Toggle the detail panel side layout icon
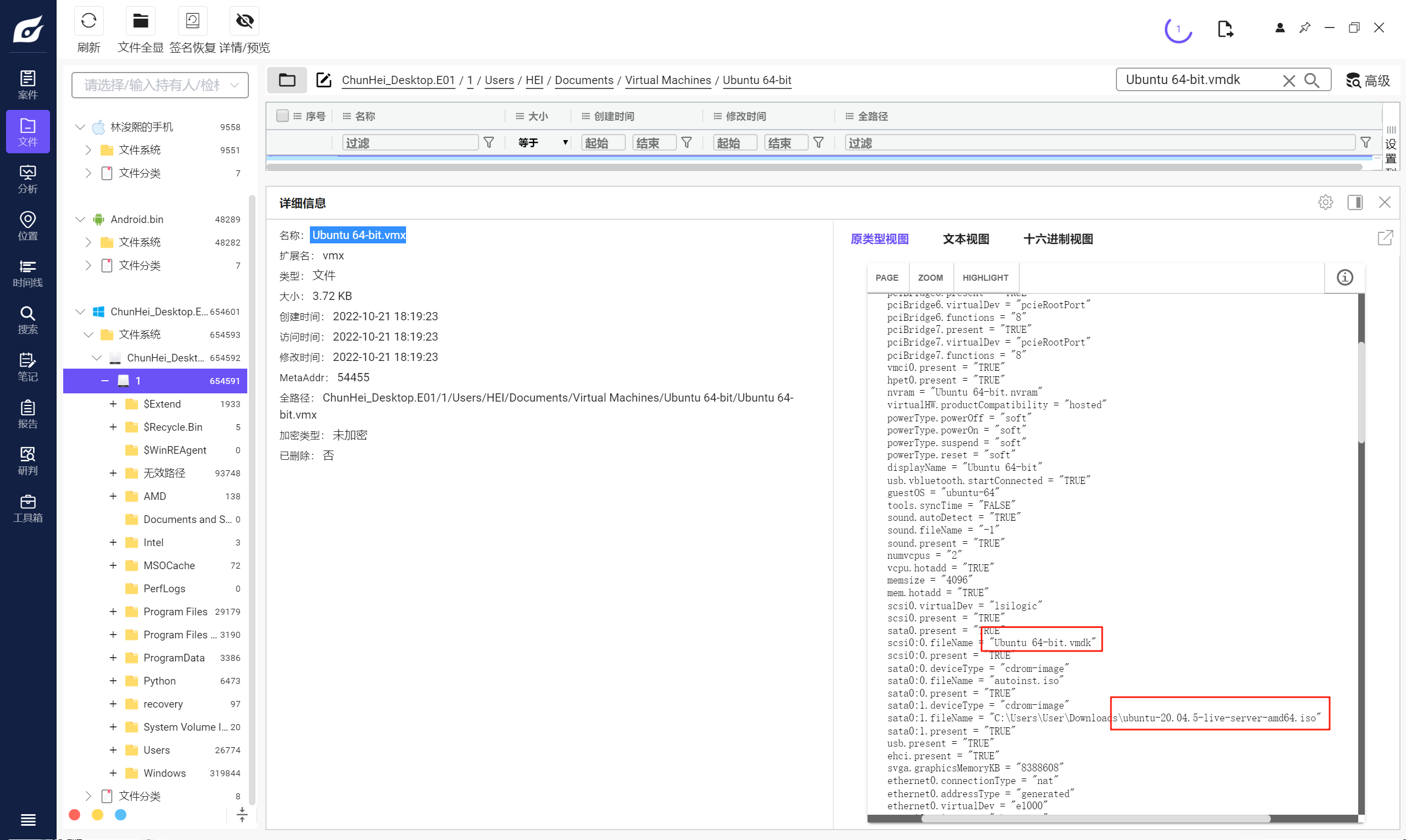 [x=1355, y=202]
